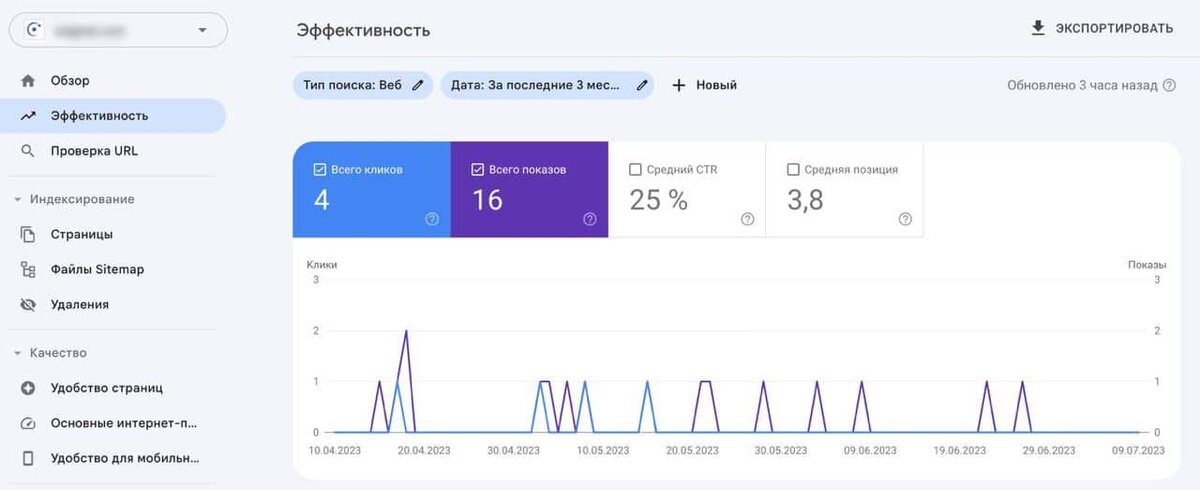Screen dimensions: 1200x490
Task: Click the chart date label 10.05.2023
Action: (x=602, y=451)
